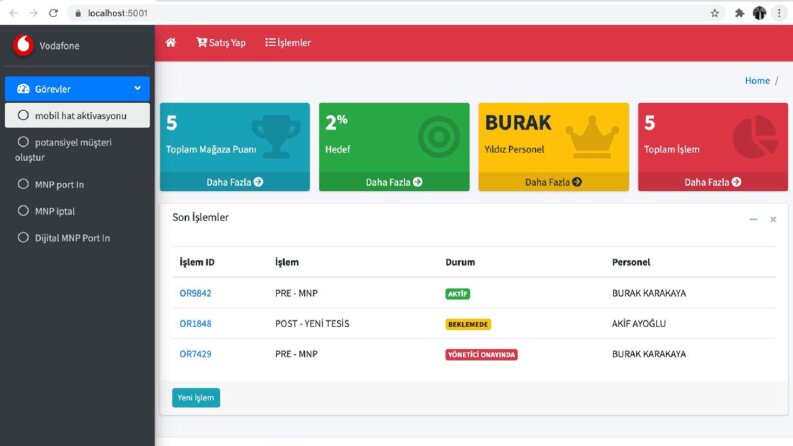Click Daha Fazla on Toplam İşlem card

point(713,182)
